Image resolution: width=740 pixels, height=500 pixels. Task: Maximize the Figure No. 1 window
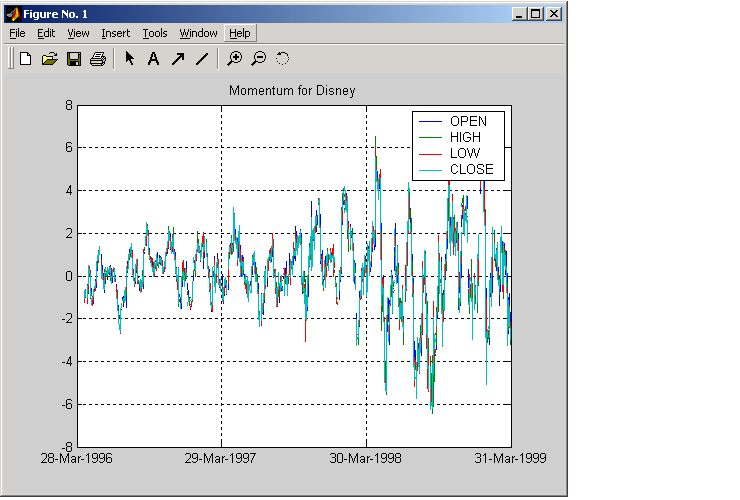tap(536, 14)
